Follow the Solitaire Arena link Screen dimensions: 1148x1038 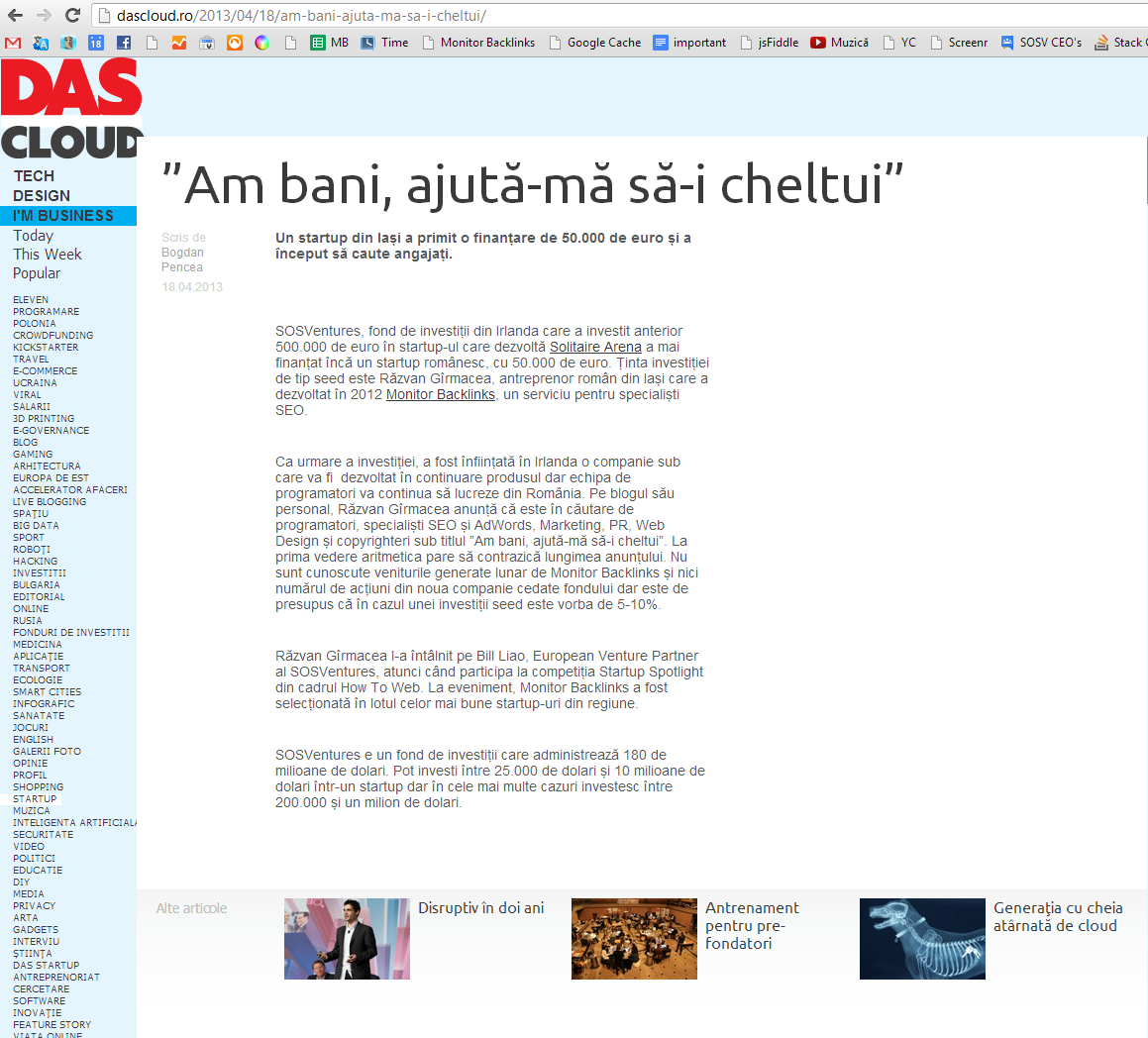tap(595, 347)
